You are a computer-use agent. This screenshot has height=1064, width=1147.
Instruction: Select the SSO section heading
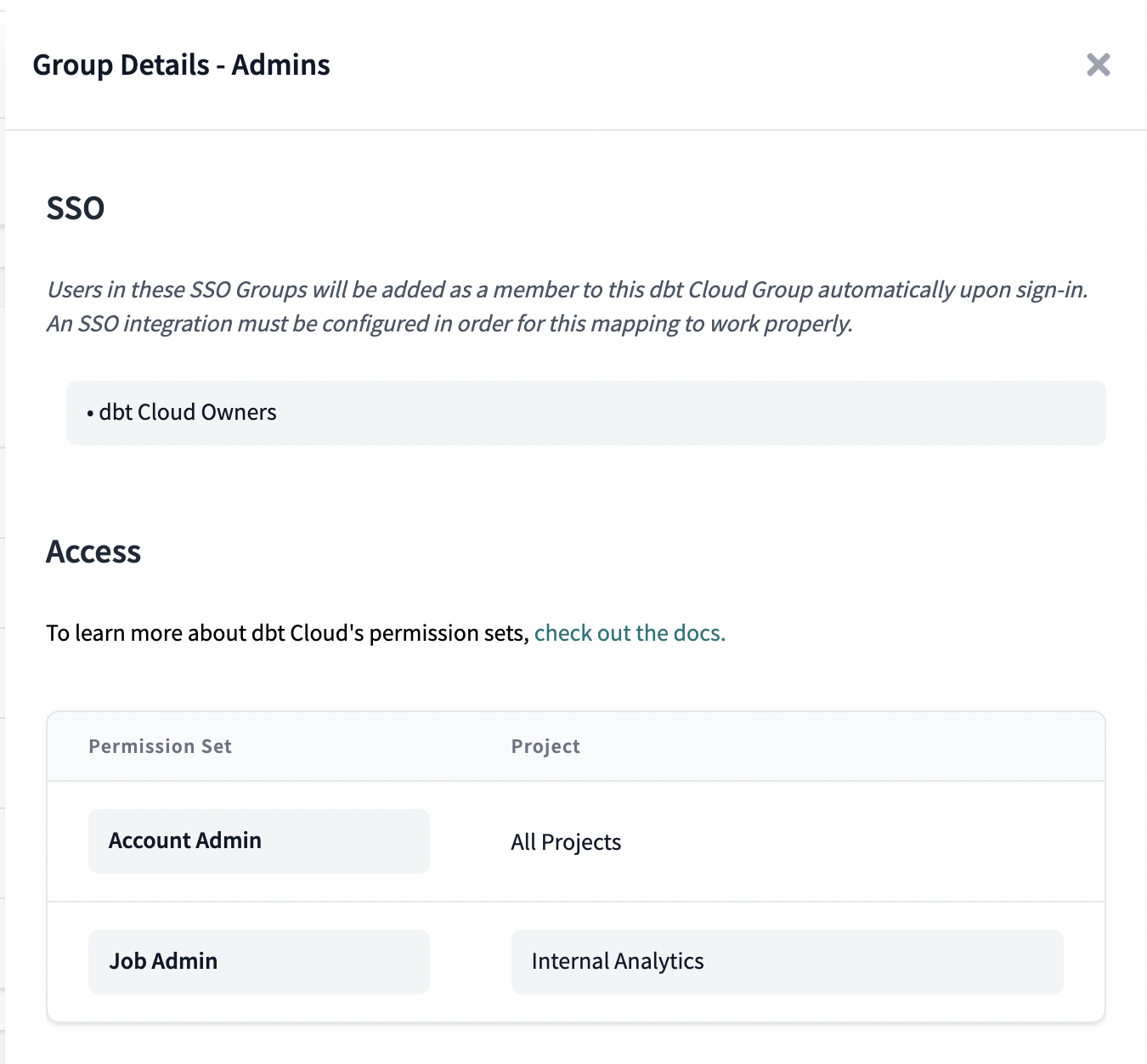tap(76, 207)
